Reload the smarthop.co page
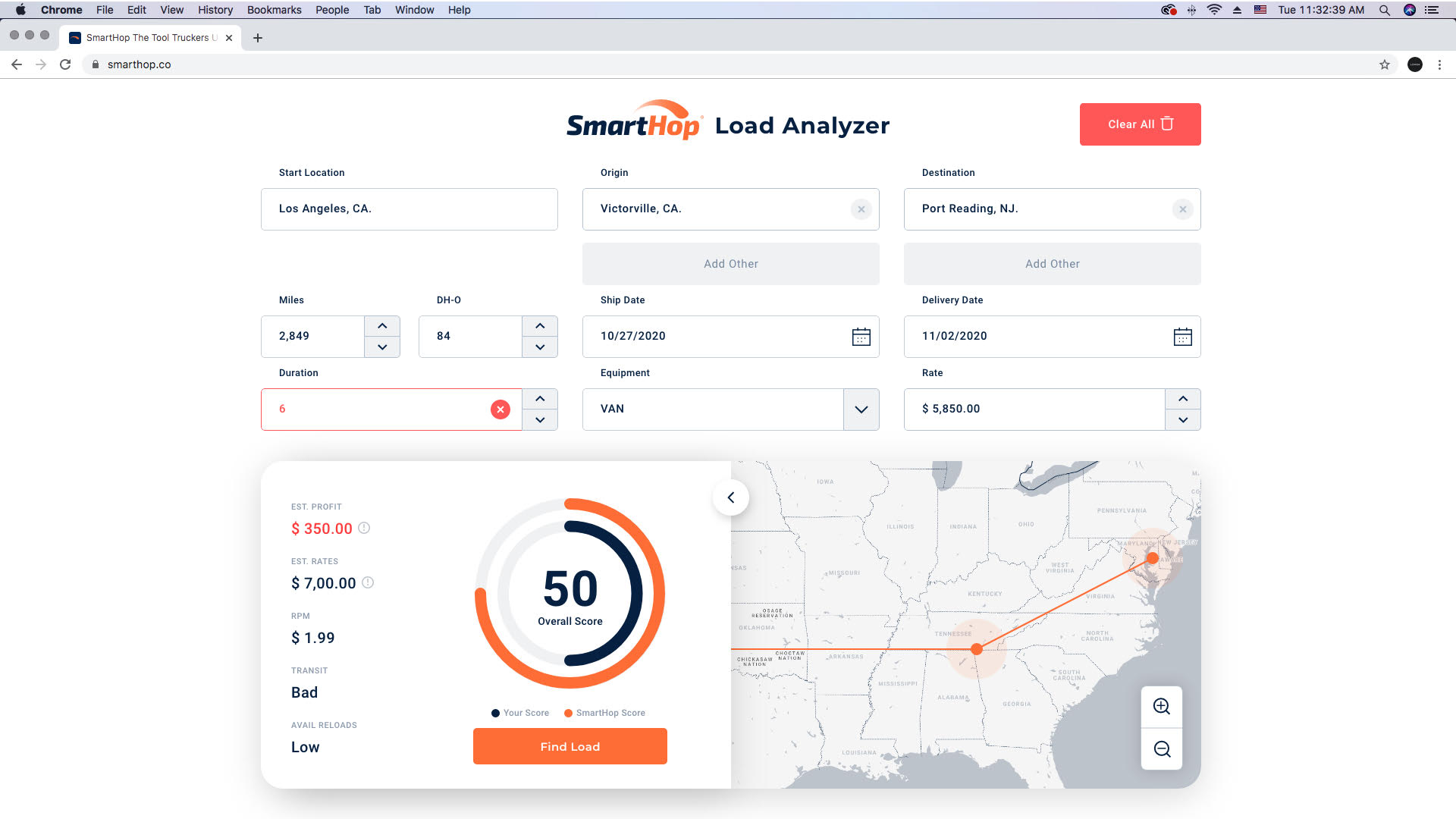The height and width of the screenshot is (819, 1456). click(x=65, y=64)
